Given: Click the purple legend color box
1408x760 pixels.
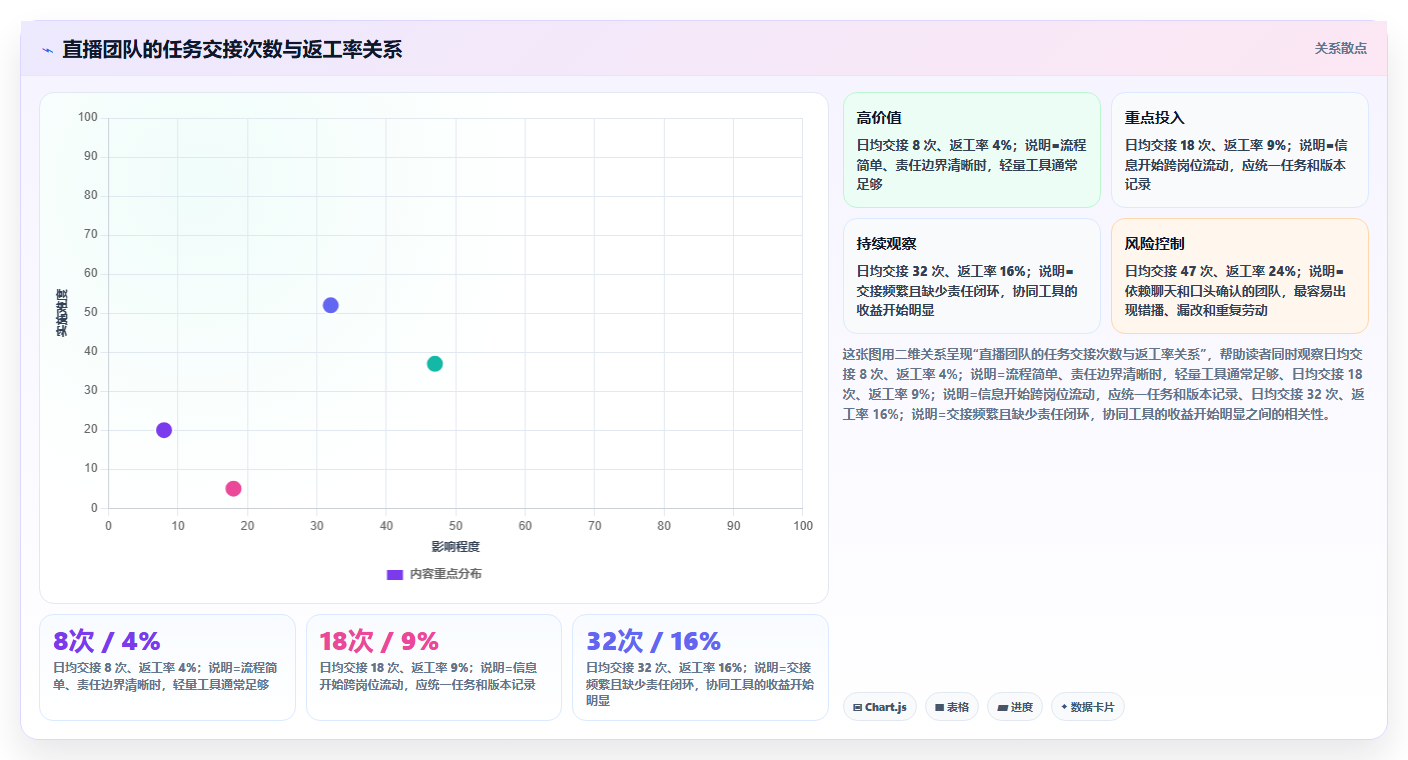Looking at the screenshot, I should [394, 574].
